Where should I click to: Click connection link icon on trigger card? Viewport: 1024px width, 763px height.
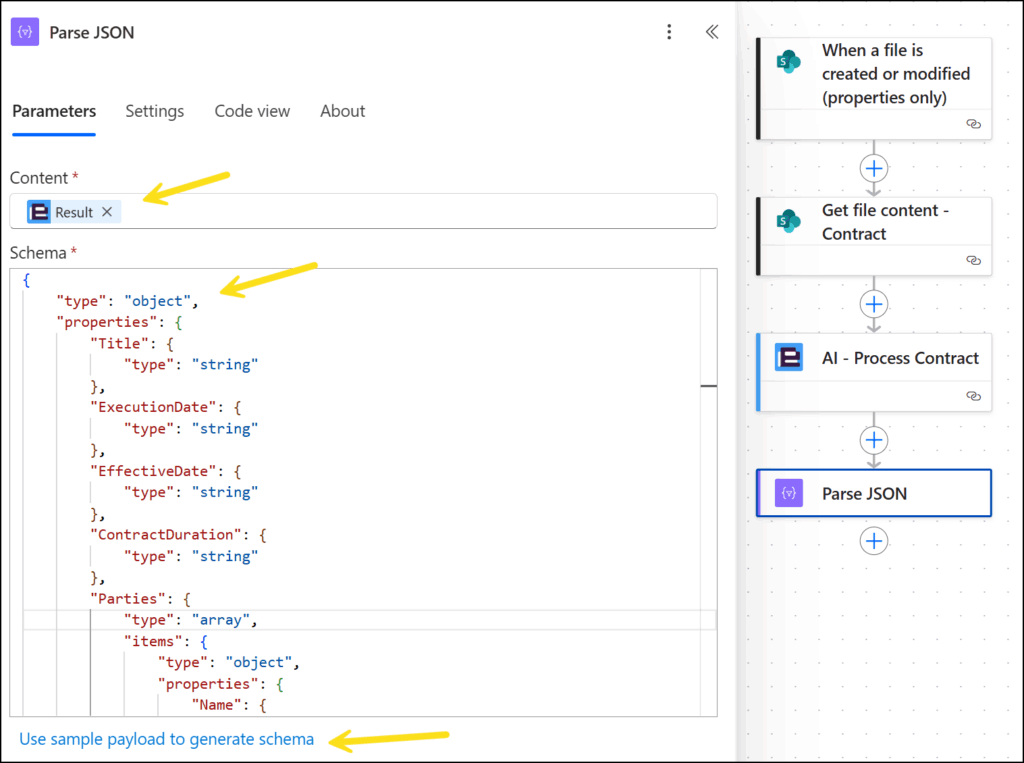(973, 124)
